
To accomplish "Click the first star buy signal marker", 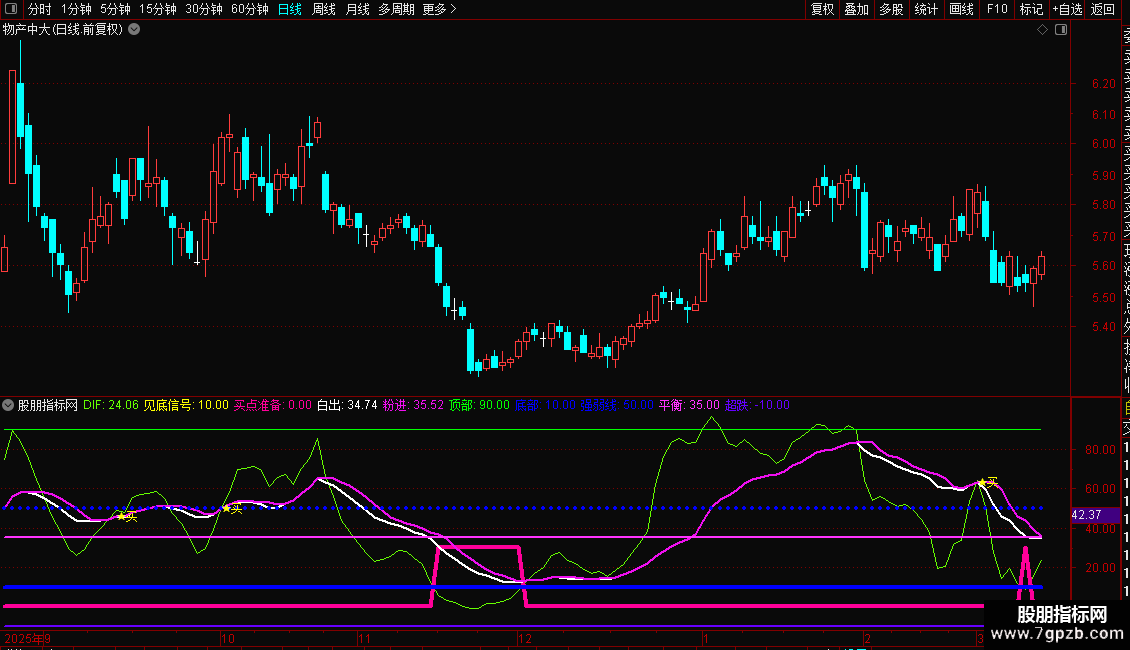I will pos(122,516).
